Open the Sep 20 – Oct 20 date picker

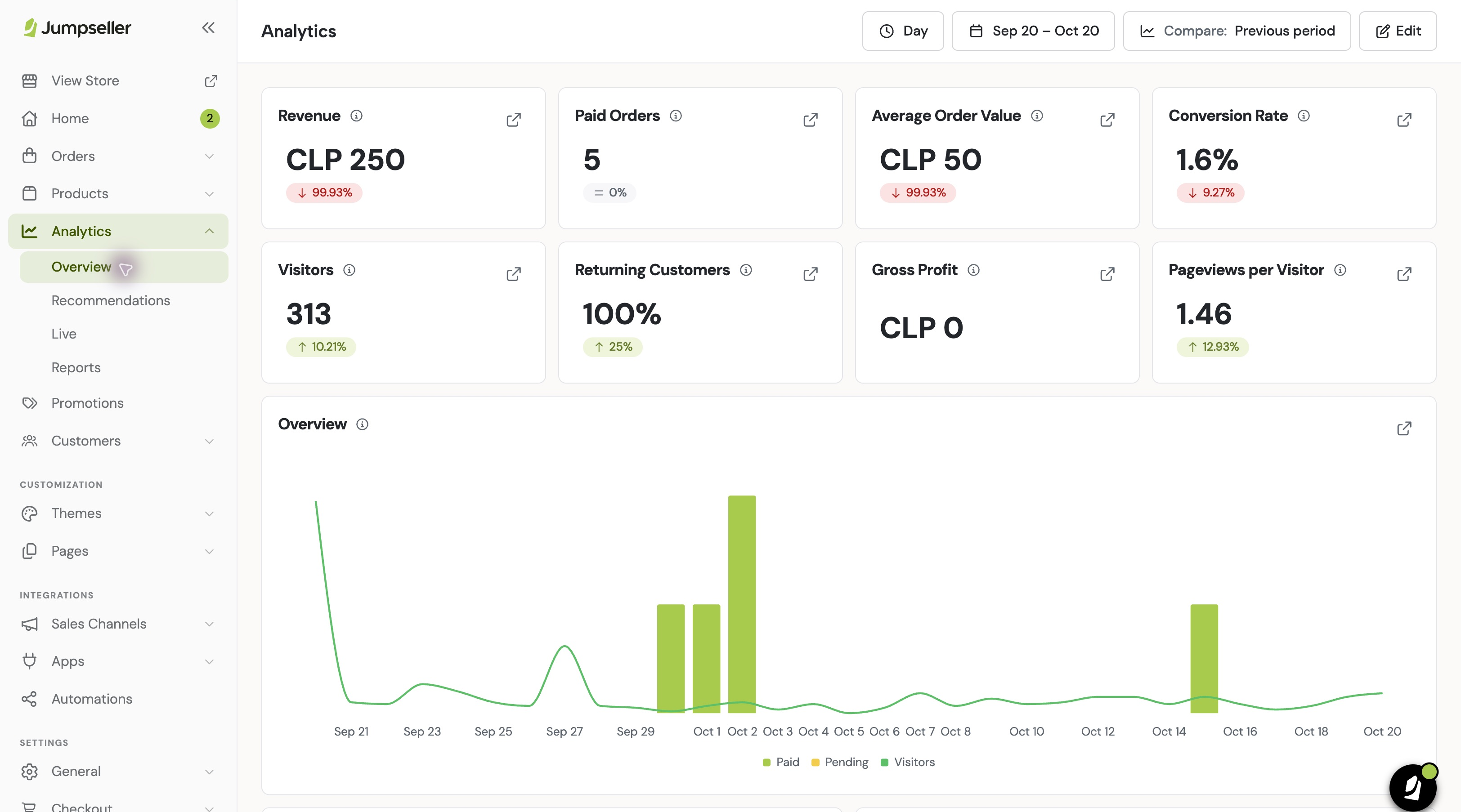1033,31
